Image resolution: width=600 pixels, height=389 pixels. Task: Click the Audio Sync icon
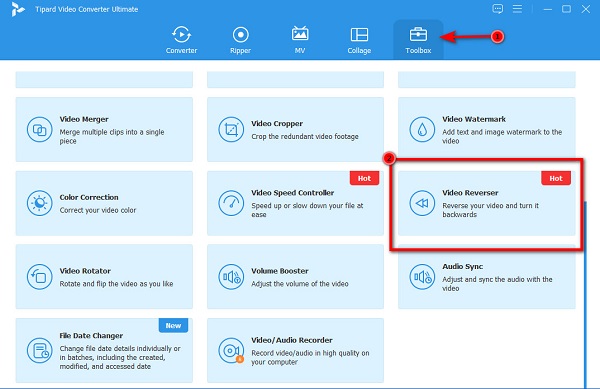(x=422, y=277)
